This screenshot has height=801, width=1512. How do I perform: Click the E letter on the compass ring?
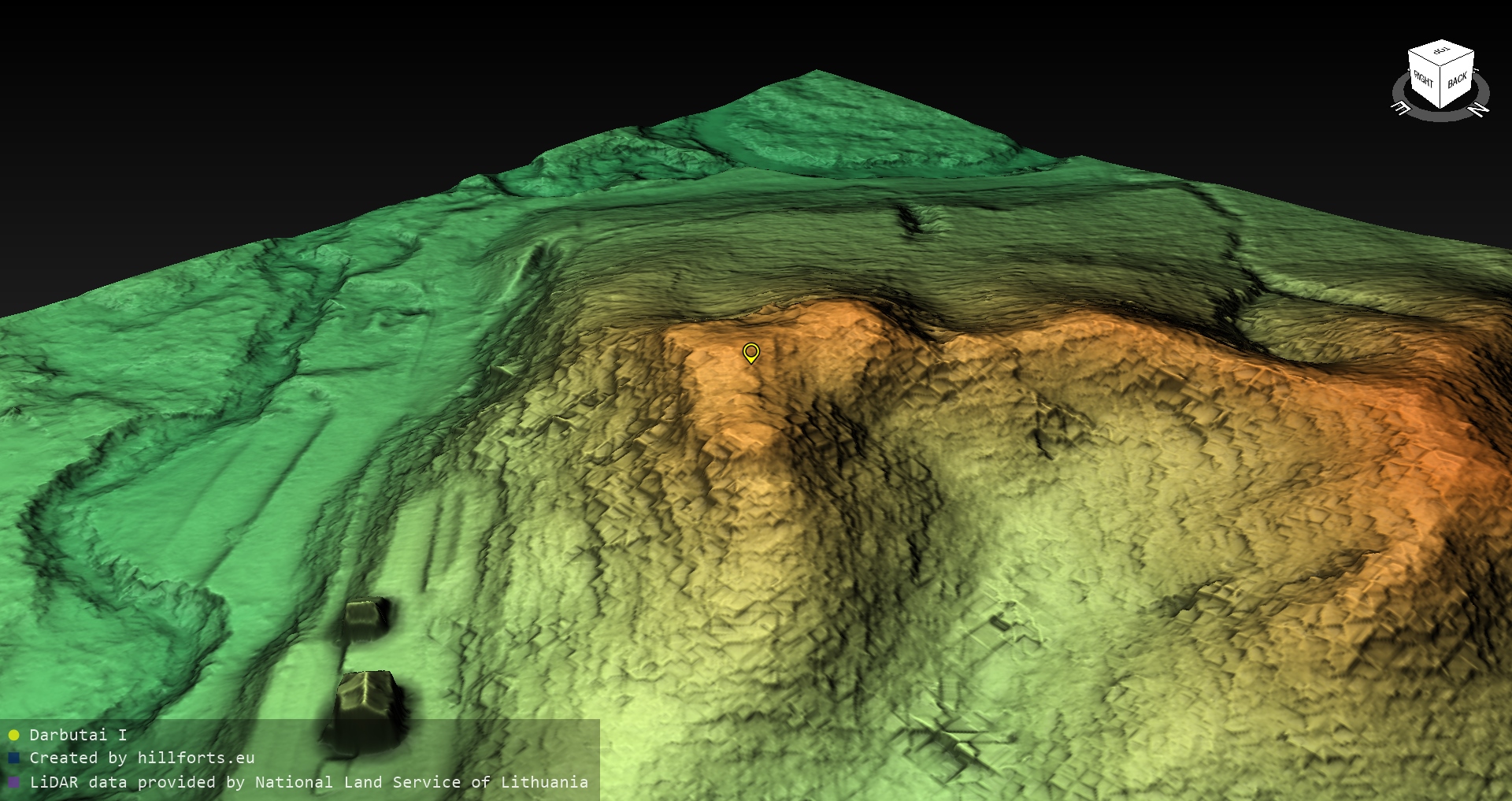(1401, 108)
